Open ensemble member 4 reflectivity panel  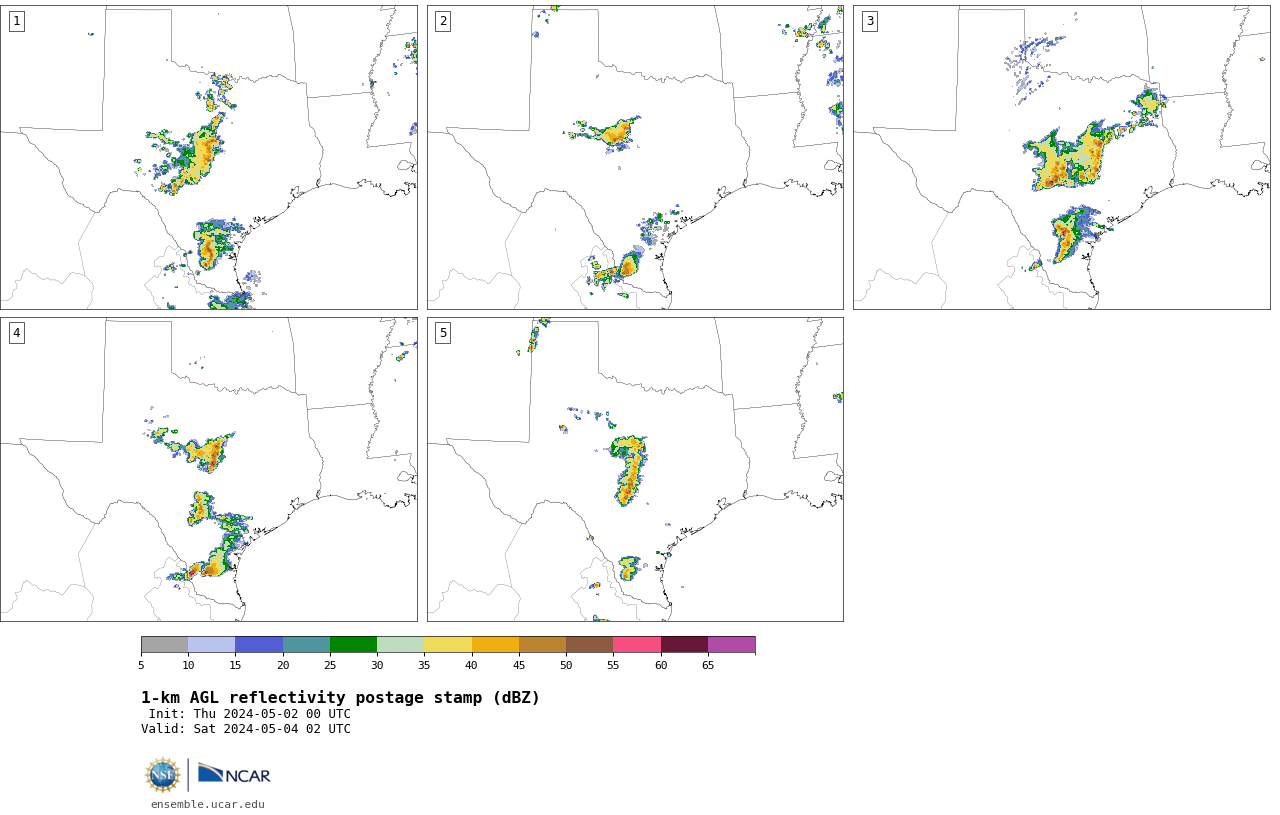pos(209,469)
